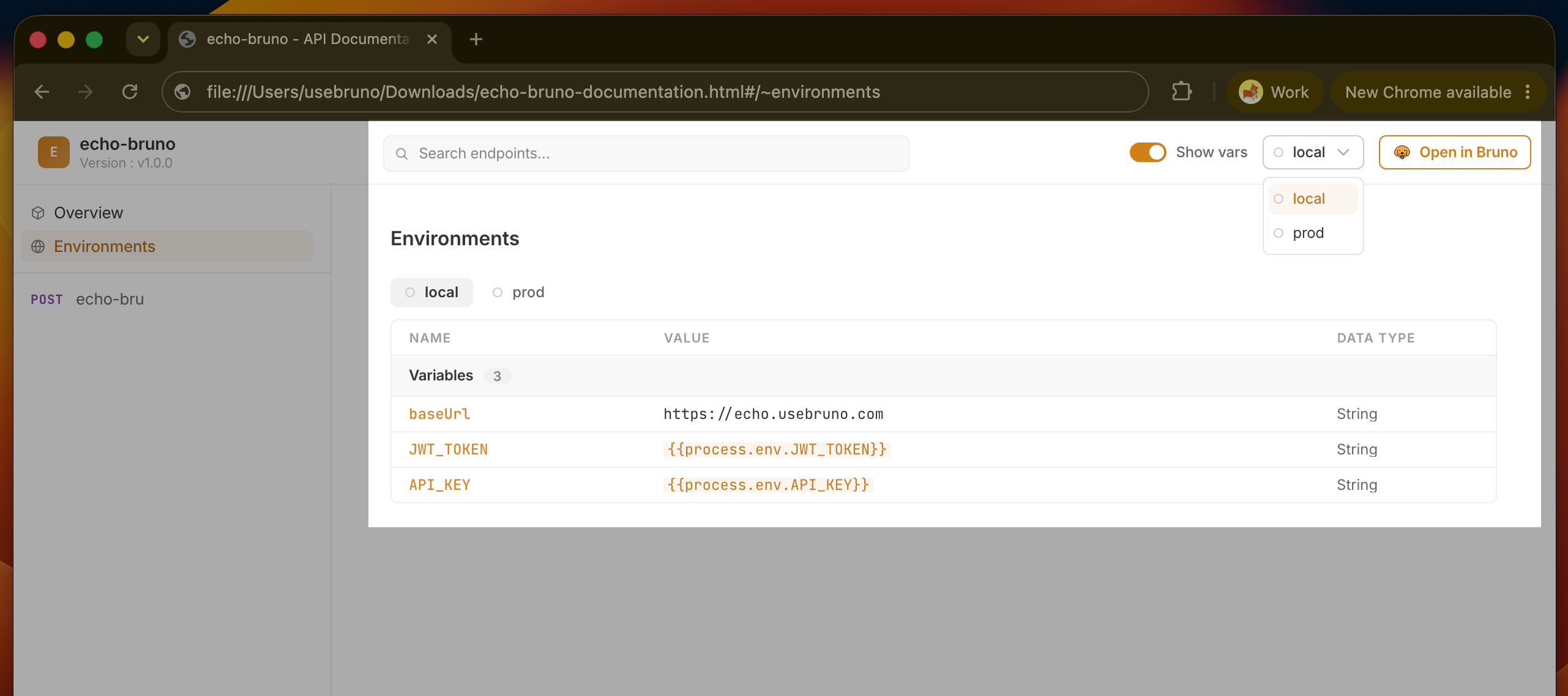Viewport: 1568px width, 696px height.
Task: Click the API_KEY variable name
Action: pyautogui.click(x=439, y=485)
